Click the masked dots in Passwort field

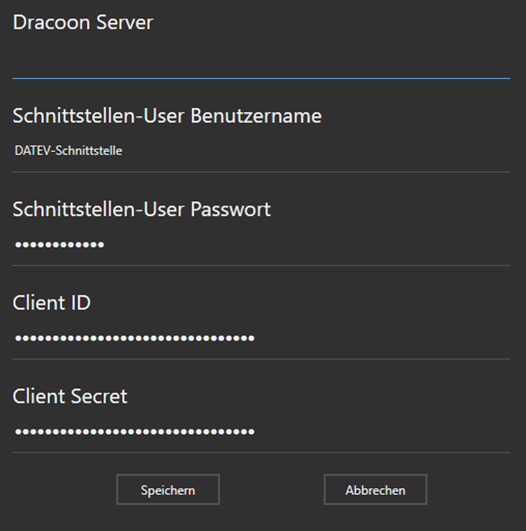[60, 245]
